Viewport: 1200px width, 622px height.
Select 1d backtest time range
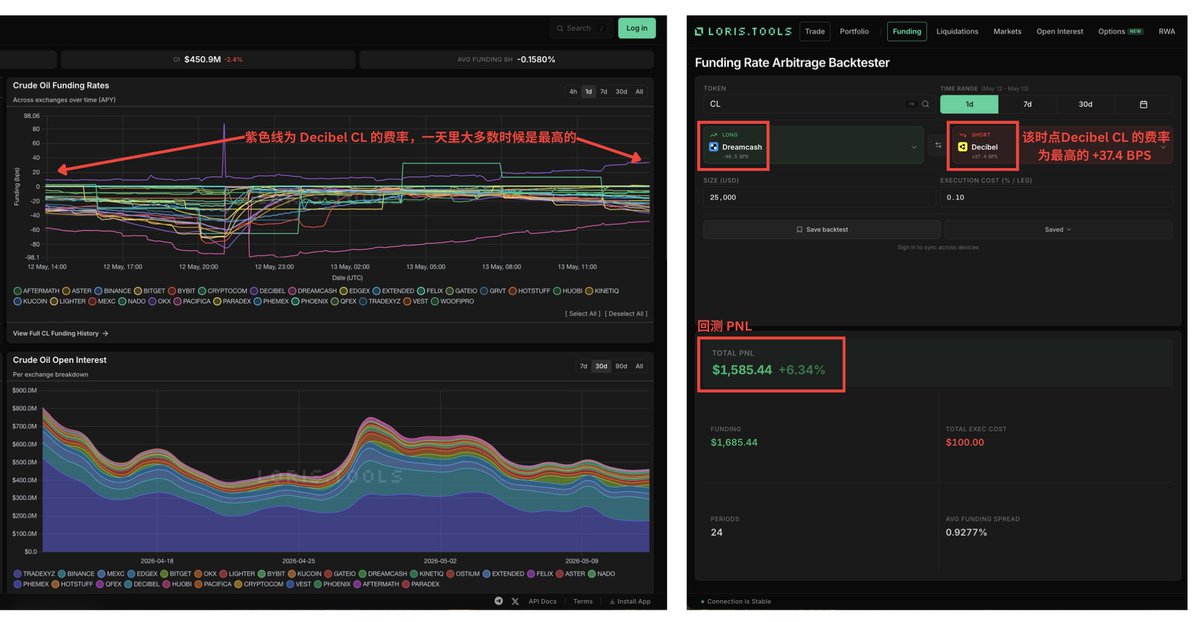pos(969,104)
